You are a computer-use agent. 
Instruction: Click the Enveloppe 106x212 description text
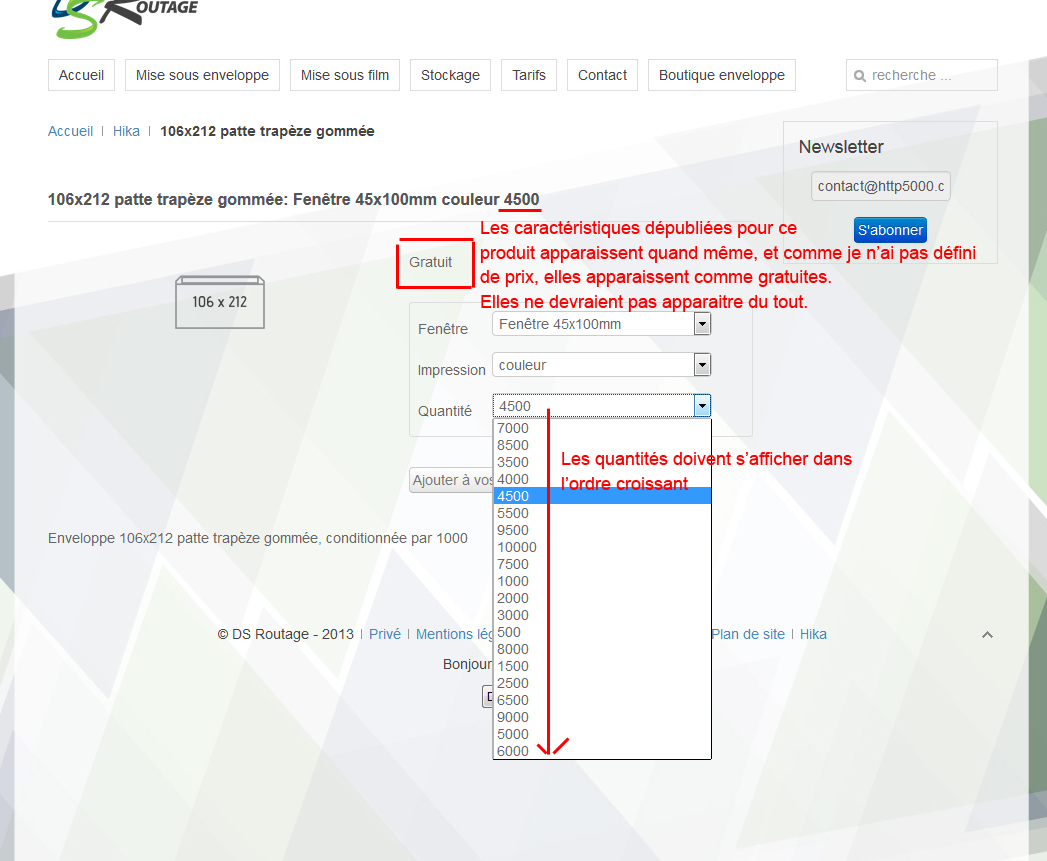coord(258,538)
